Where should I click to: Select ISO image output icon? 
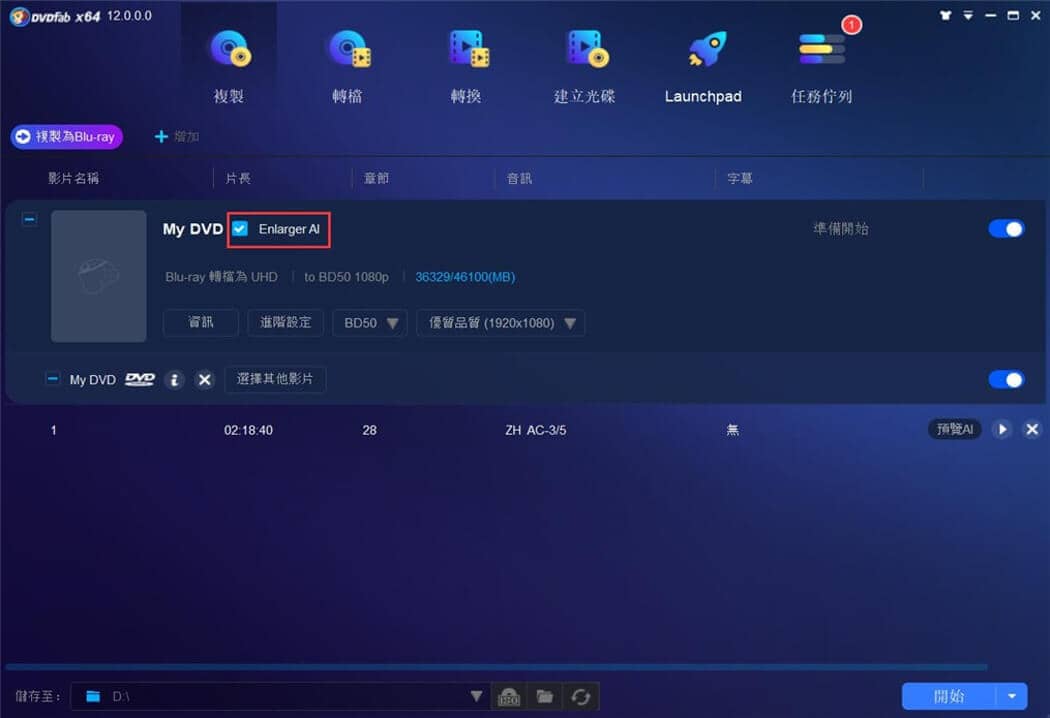coord(509,697)
